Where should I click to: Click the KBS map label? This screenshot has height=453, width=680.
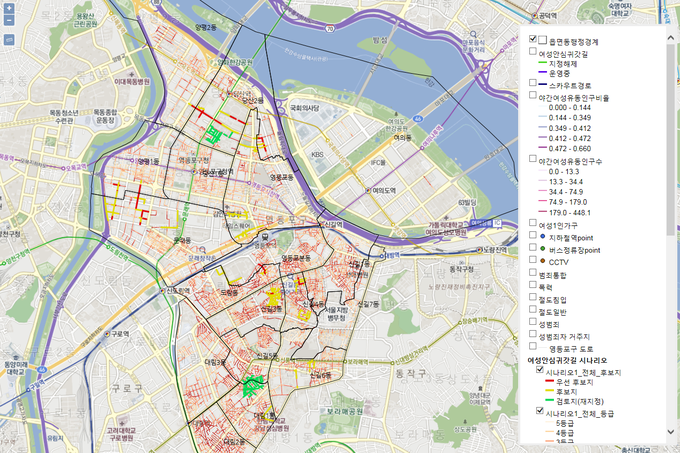[317, 155]
